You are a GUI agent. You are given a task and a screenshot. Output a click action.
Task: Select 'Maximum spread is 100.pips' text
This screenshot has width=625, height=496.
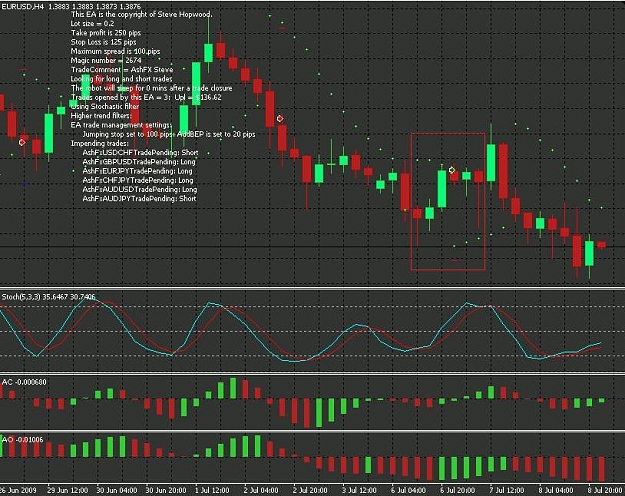click(115, 51)
